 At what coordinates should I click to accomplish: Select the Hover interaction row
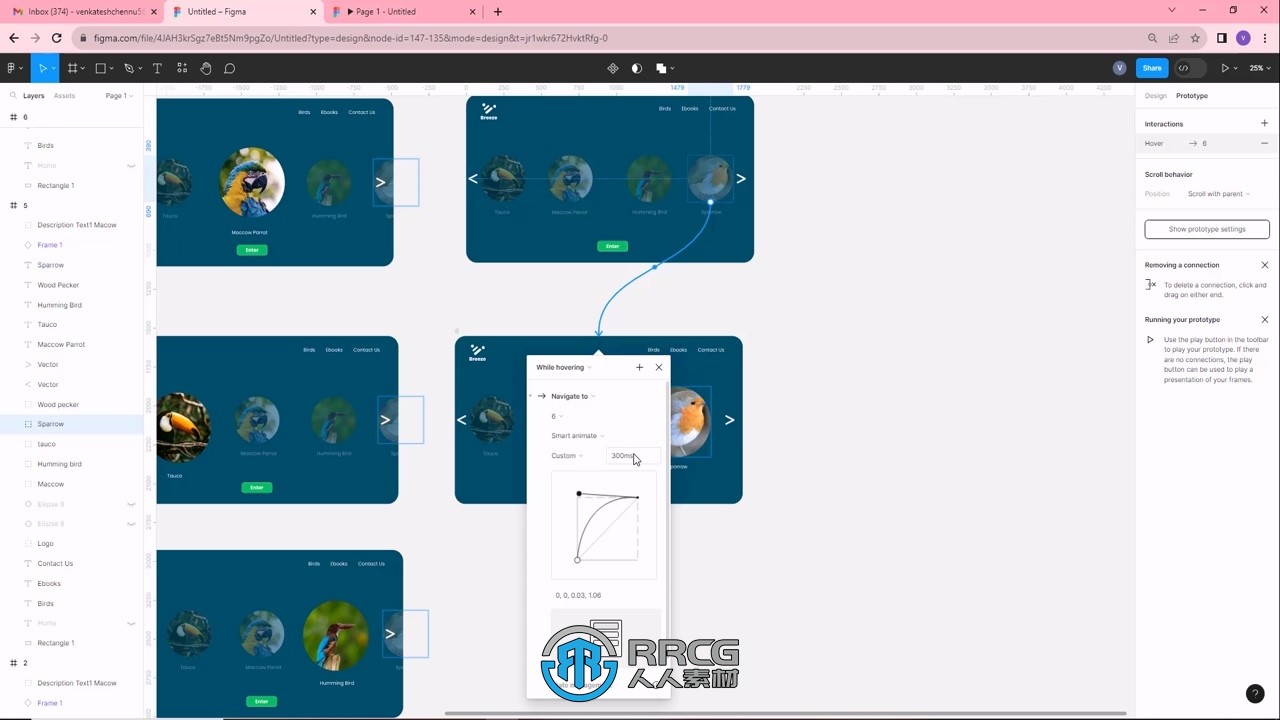[1207, 143]
